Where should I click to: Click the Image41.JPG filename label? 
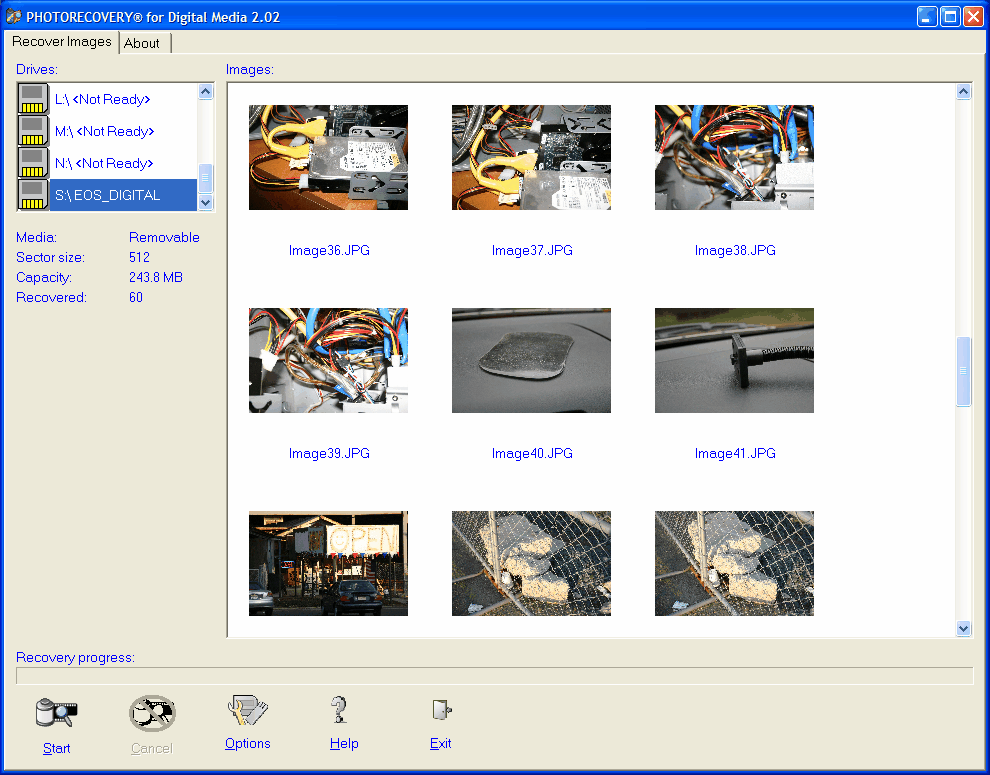pyautogui.click(x=735, y=454)
